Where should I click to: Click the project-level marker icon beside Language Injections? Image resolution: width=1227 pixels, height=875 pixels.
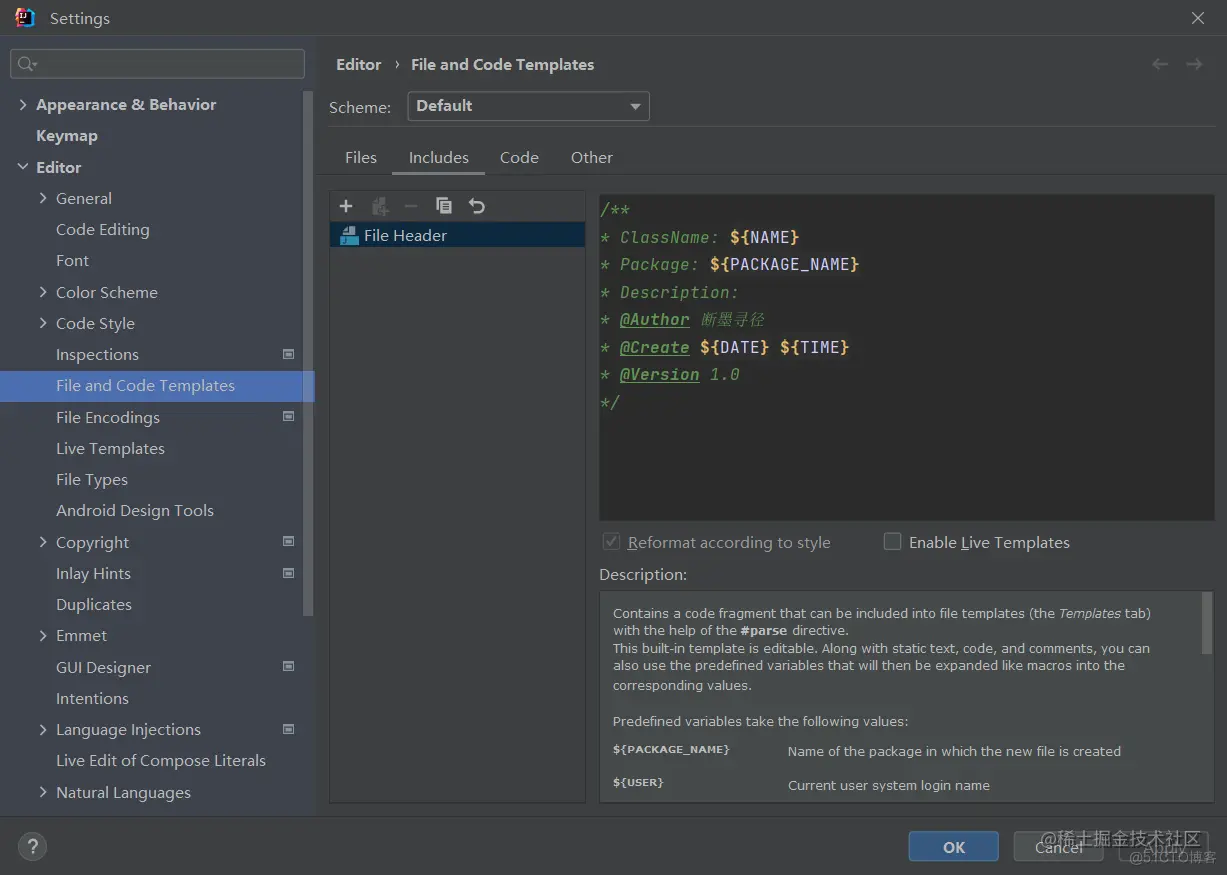[x=288, y=729]
